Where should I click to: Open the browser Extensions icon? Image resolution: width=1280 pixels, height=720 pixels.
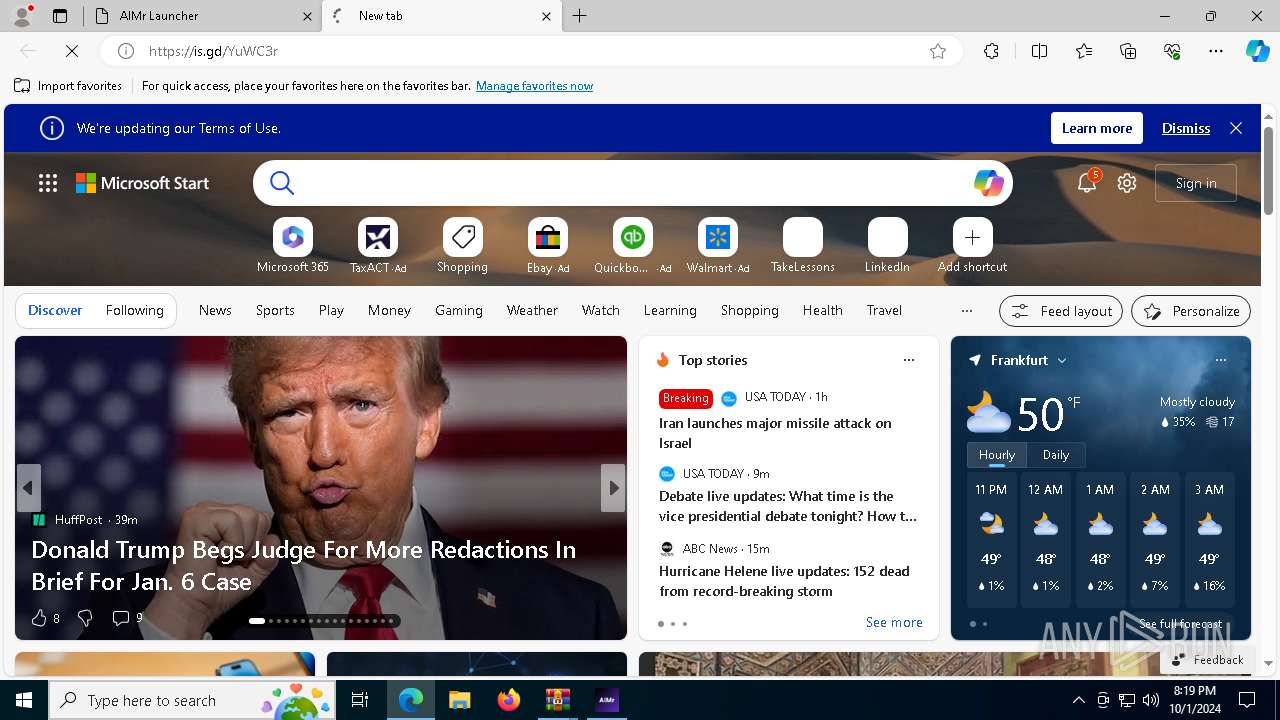pos(991,51)
